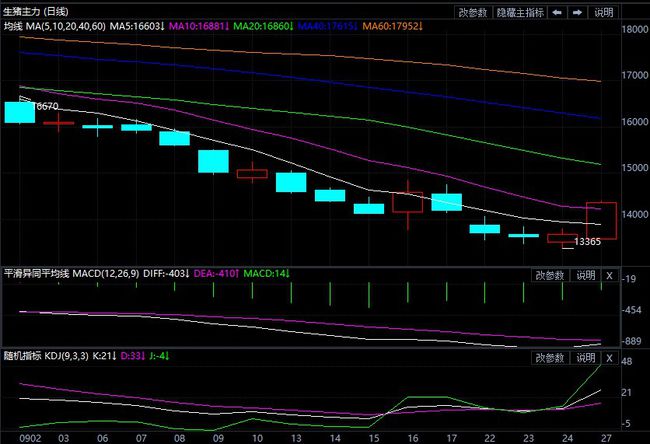Screen dimensions: 650x444
Task: Click 改参数 in MACD panel
Action: (x=550, y=273)
